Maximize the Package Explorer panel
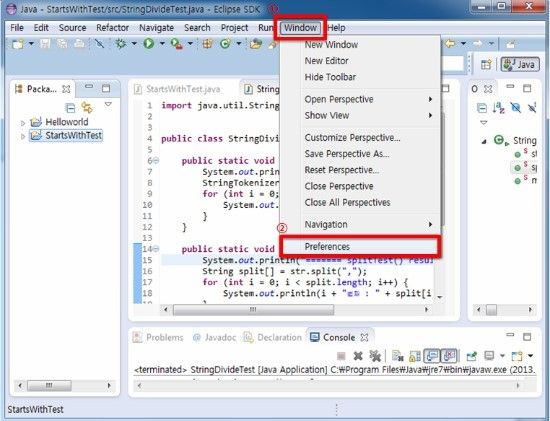The width and height of the screenshot is (550, 421). pyautogui.click(x=106, y=88)
